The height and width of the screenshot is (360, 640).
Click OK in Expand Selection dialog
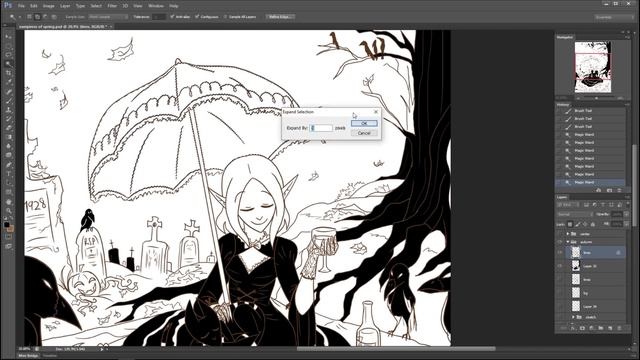[x=364, y=123]
